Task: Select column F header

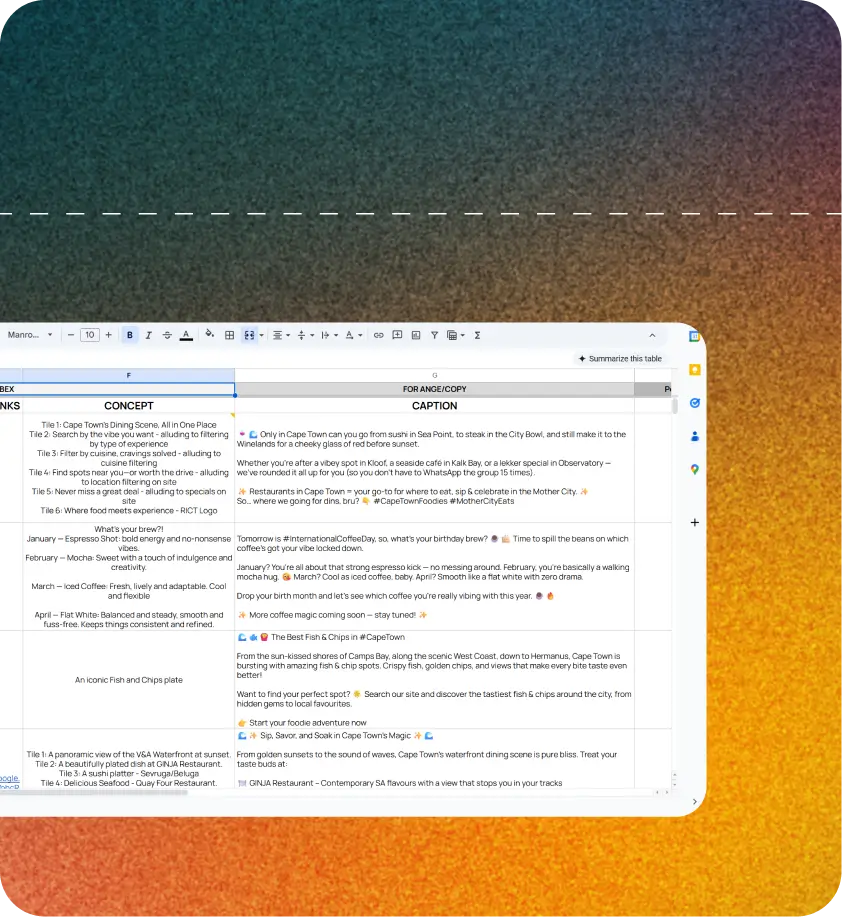Action: click(x=128, y=375)
